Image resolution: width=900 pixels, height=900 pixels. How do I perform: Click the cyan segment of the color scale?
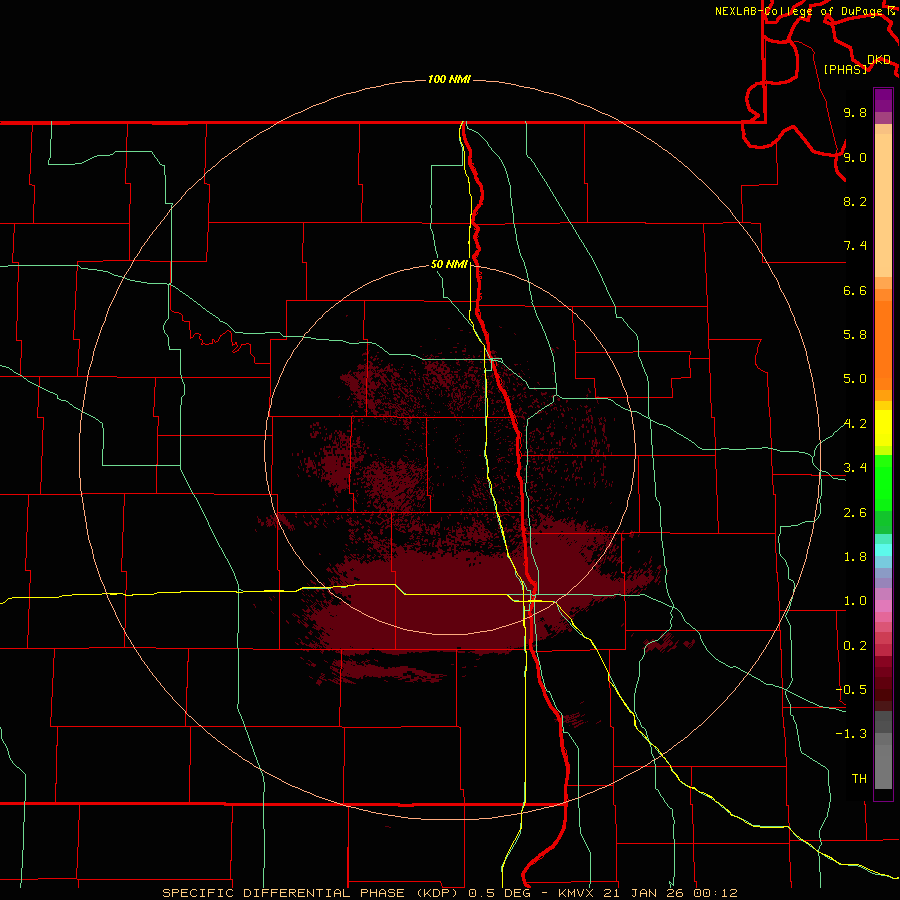click(x=883, y=550)
